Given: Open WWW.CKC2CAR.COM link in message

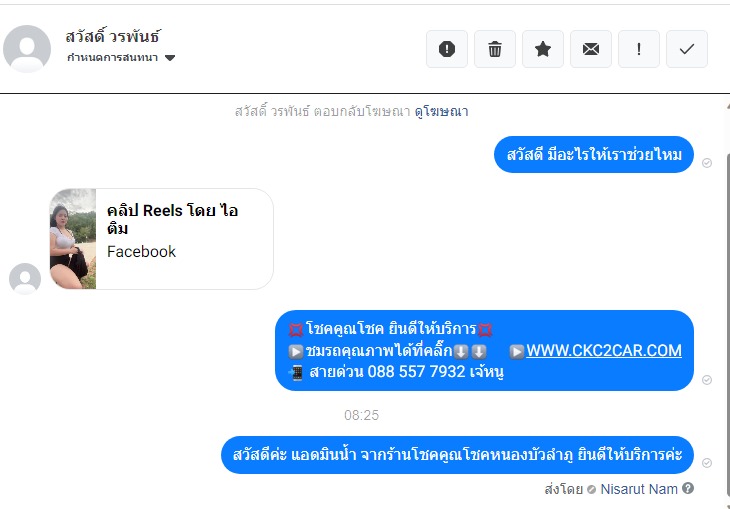Looking at the screenshot, I should (603, 350).
